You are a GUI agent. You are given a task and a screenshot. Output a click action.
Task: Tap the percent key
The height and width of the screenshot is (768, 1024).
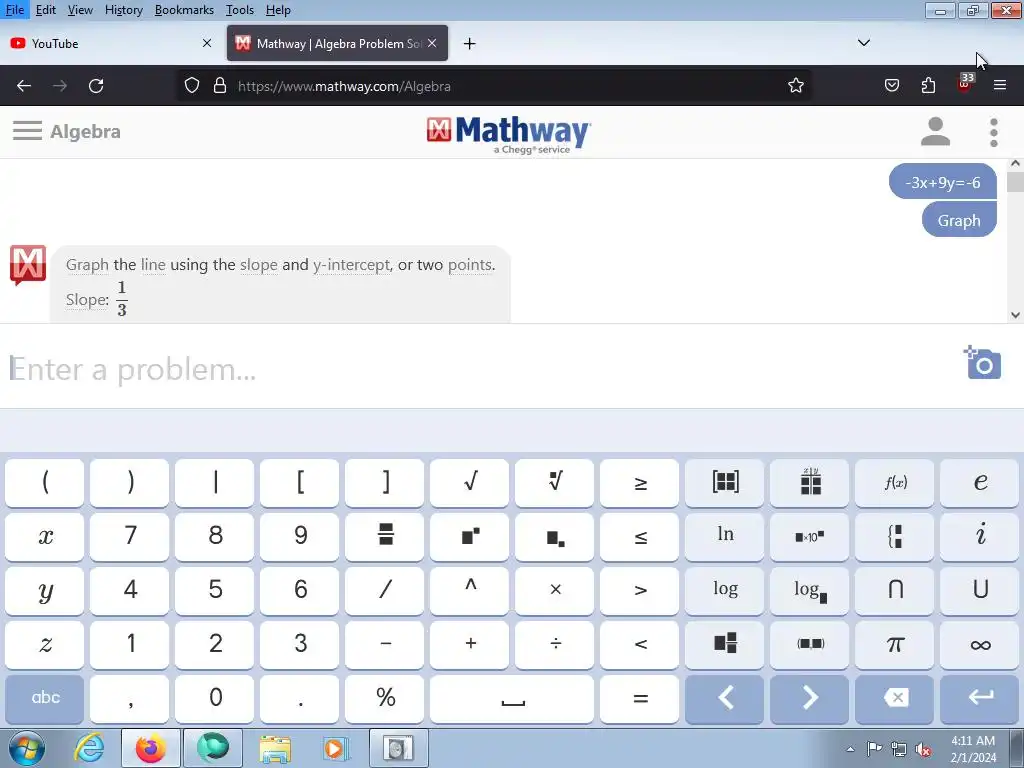[x=385, y=699]
